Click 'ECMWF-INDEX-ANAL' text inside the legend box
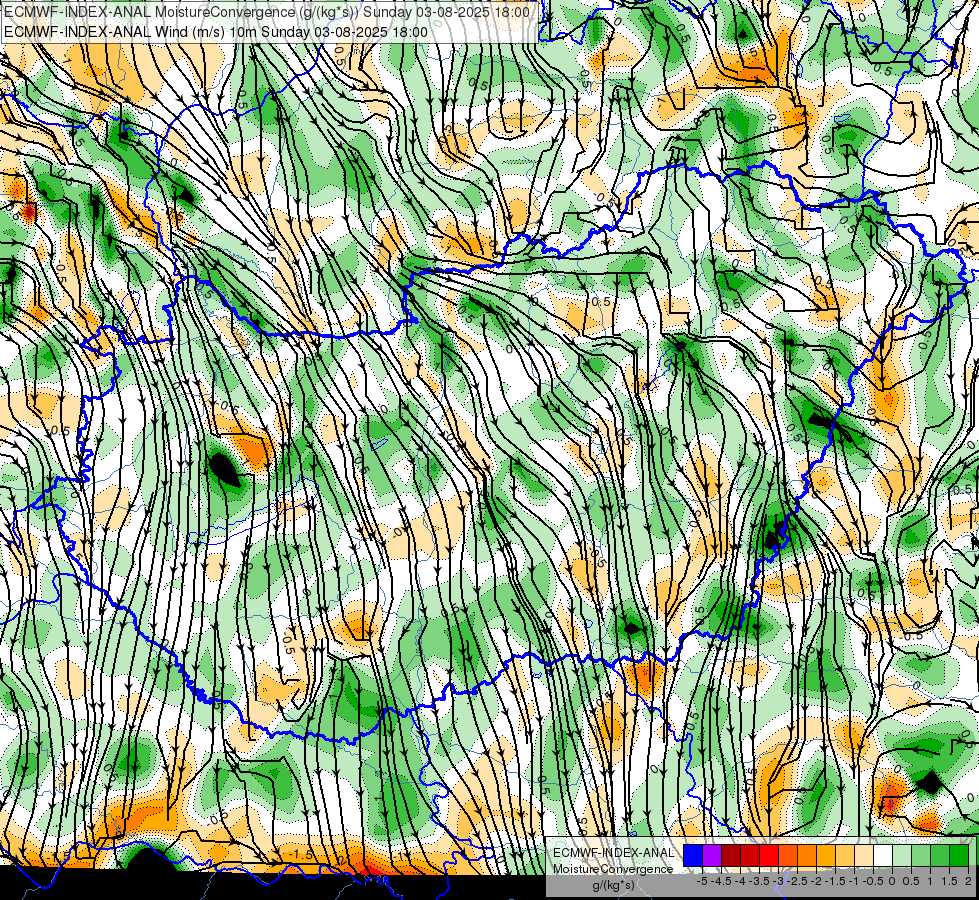The image size is (979, 900). click(x=614, y=853)
